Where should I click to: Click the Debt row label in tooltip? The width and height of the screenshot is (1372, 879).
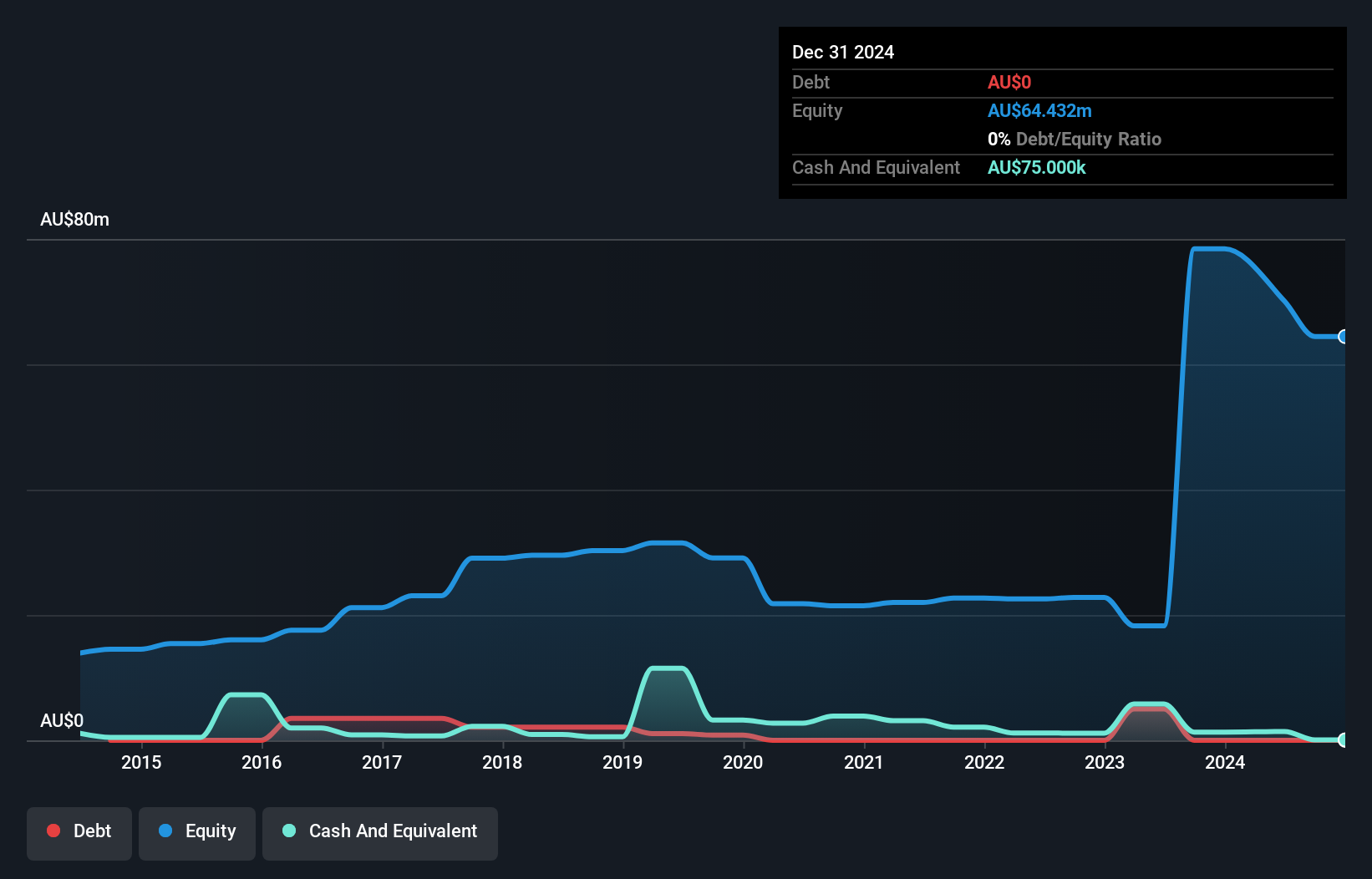click(810, 83)
